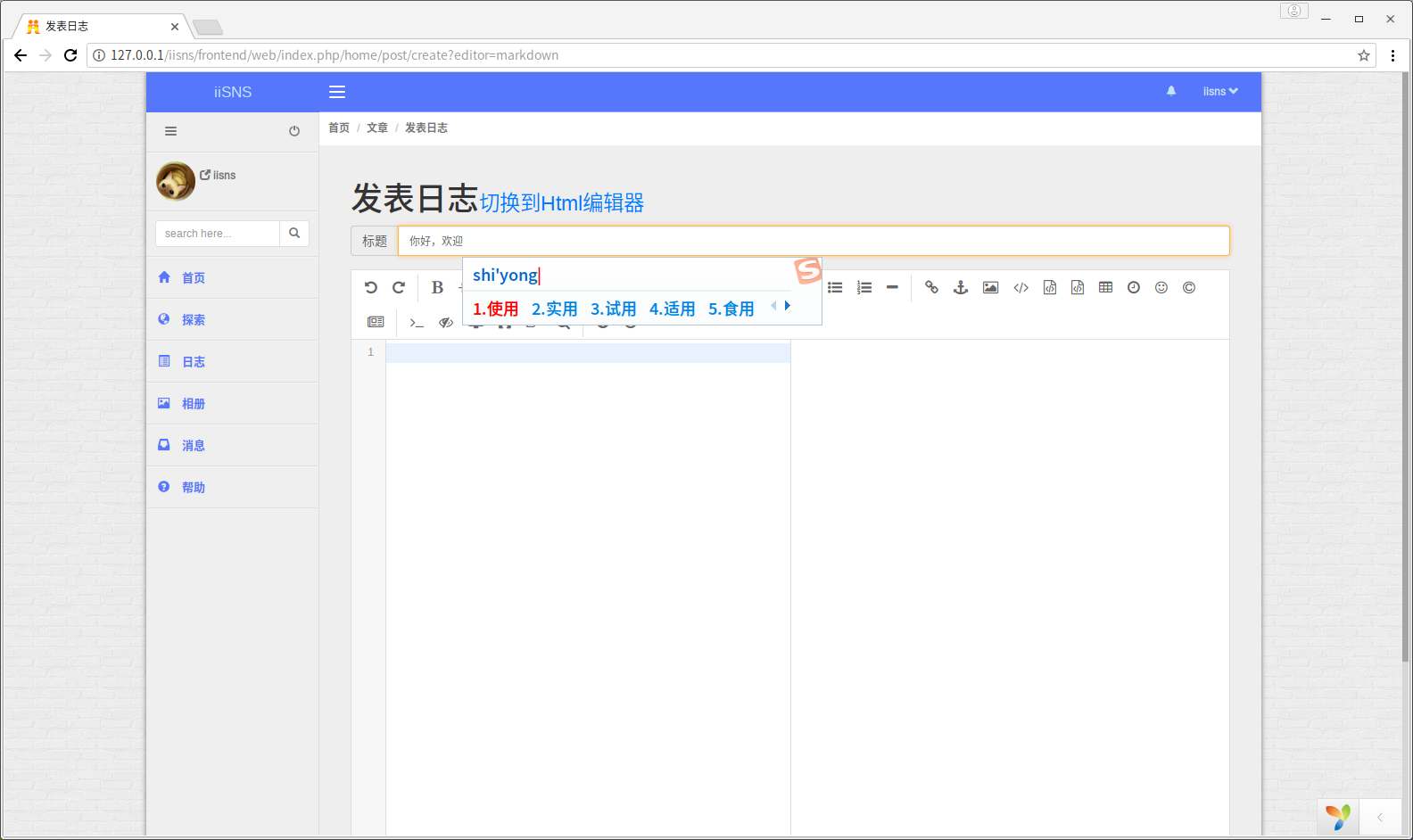This screenshot has height=840, width=1413.
Task: Click the code file icon beside the table icon
Action: tap(1078, 287)
